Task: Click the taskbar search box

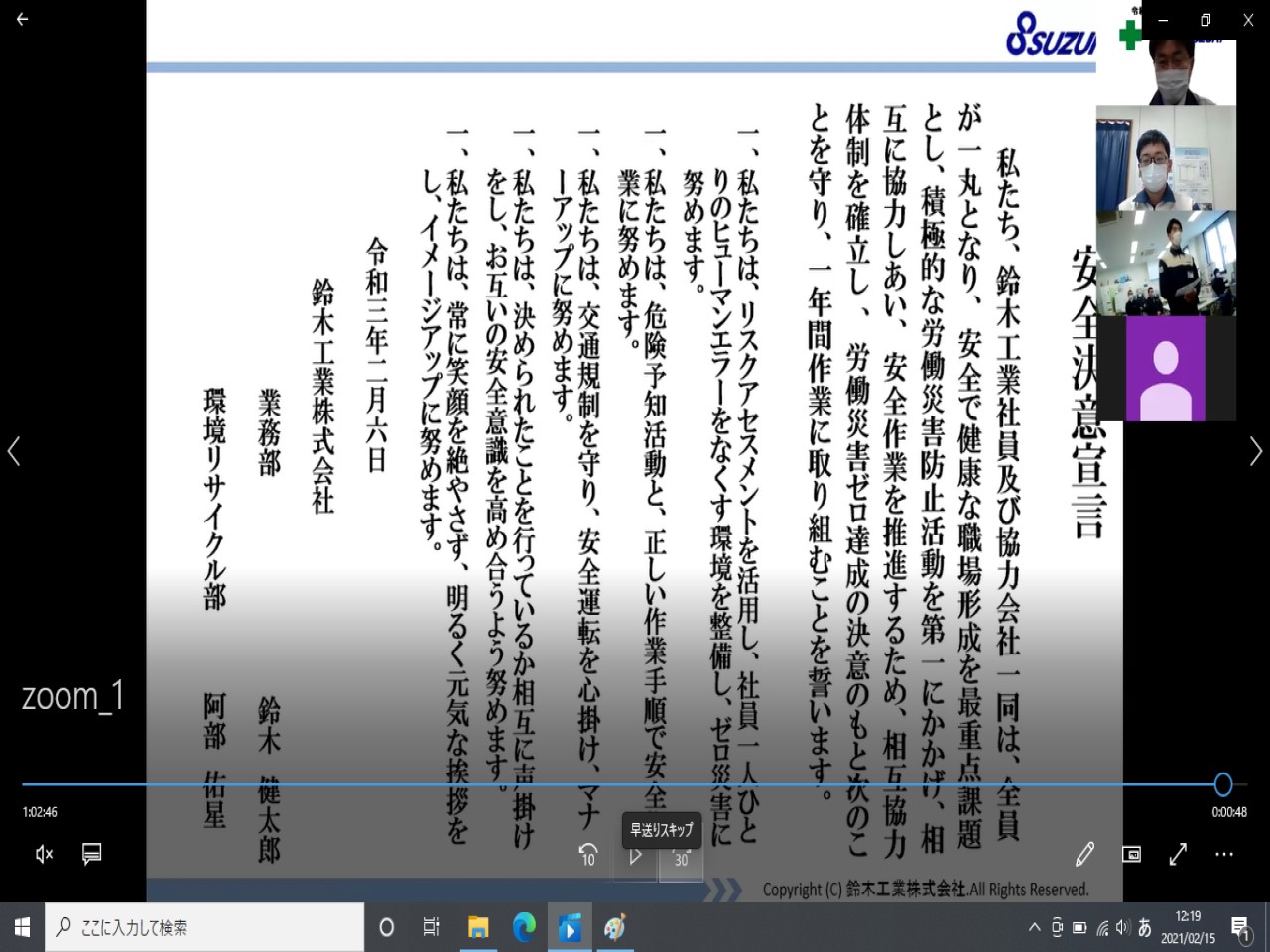Action: [204, 927]
